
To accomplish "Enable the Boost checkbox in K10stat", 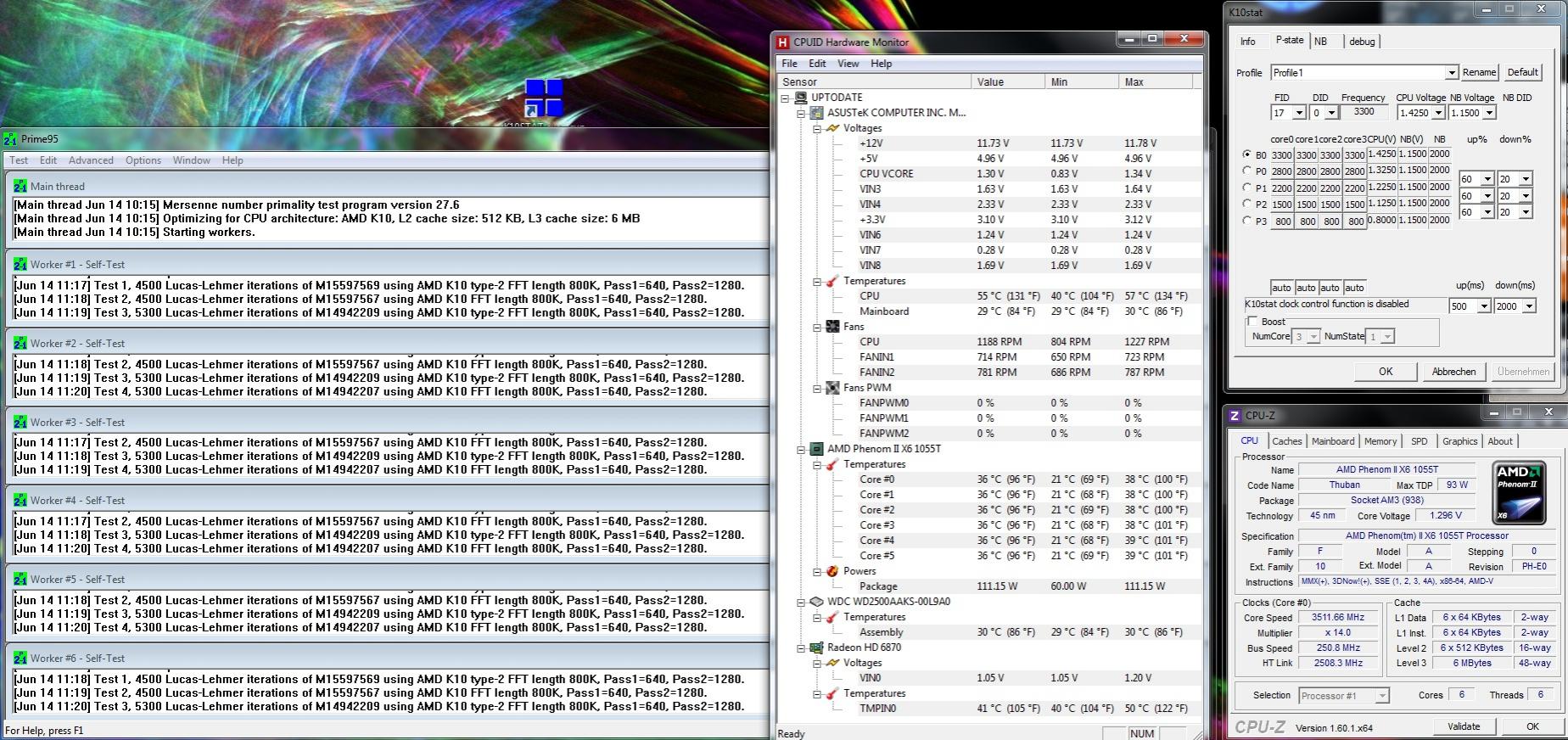I will [1252, 322].
